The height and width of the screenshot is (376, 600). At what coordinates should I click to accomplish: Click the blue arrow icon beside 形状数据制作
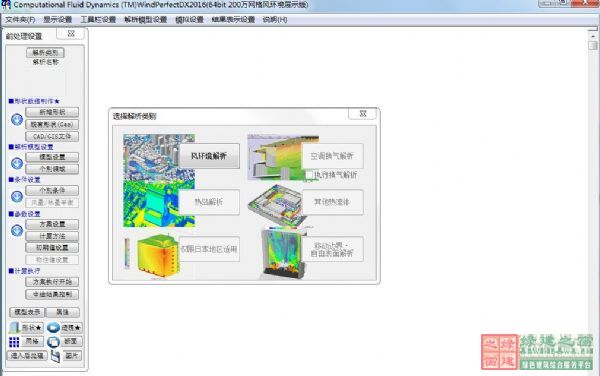coord(17,120)
